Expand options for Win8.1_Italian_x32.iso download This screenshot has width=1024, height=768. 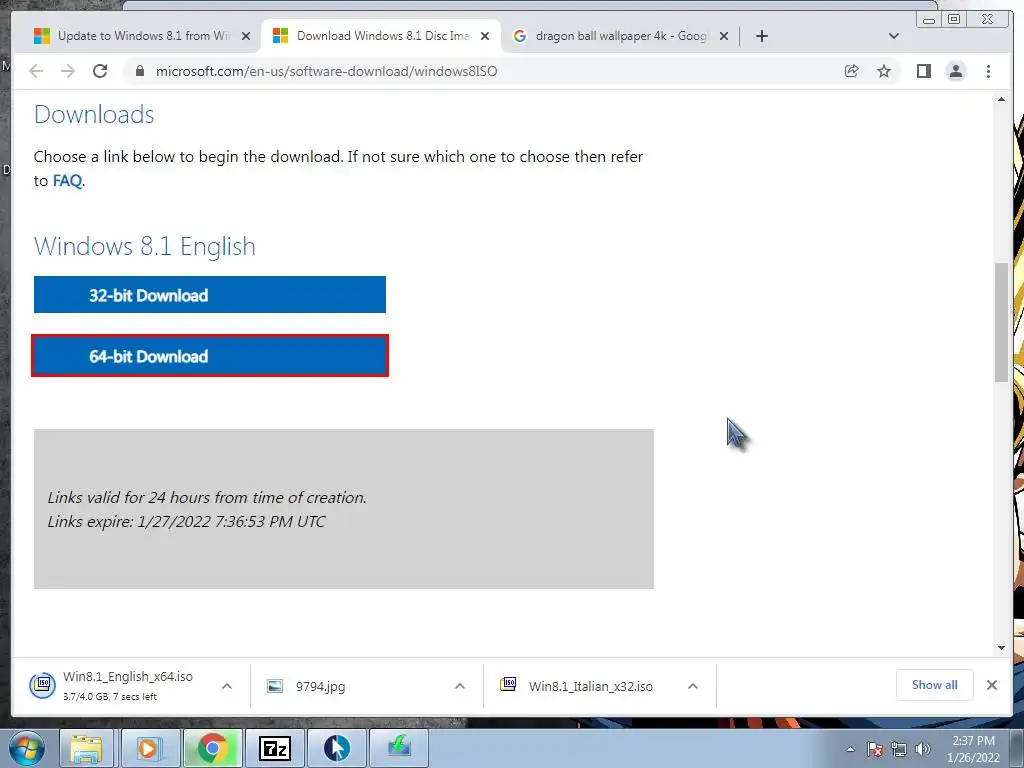coord(693,686)
